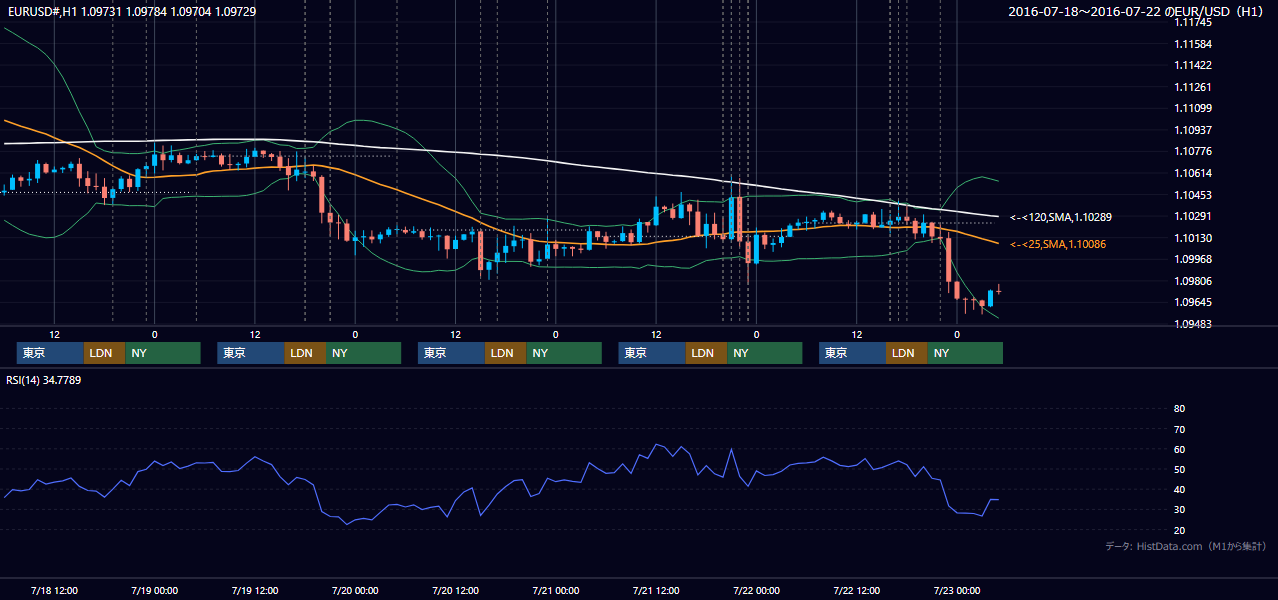Select the 1.10291 price axis label

1193,216
